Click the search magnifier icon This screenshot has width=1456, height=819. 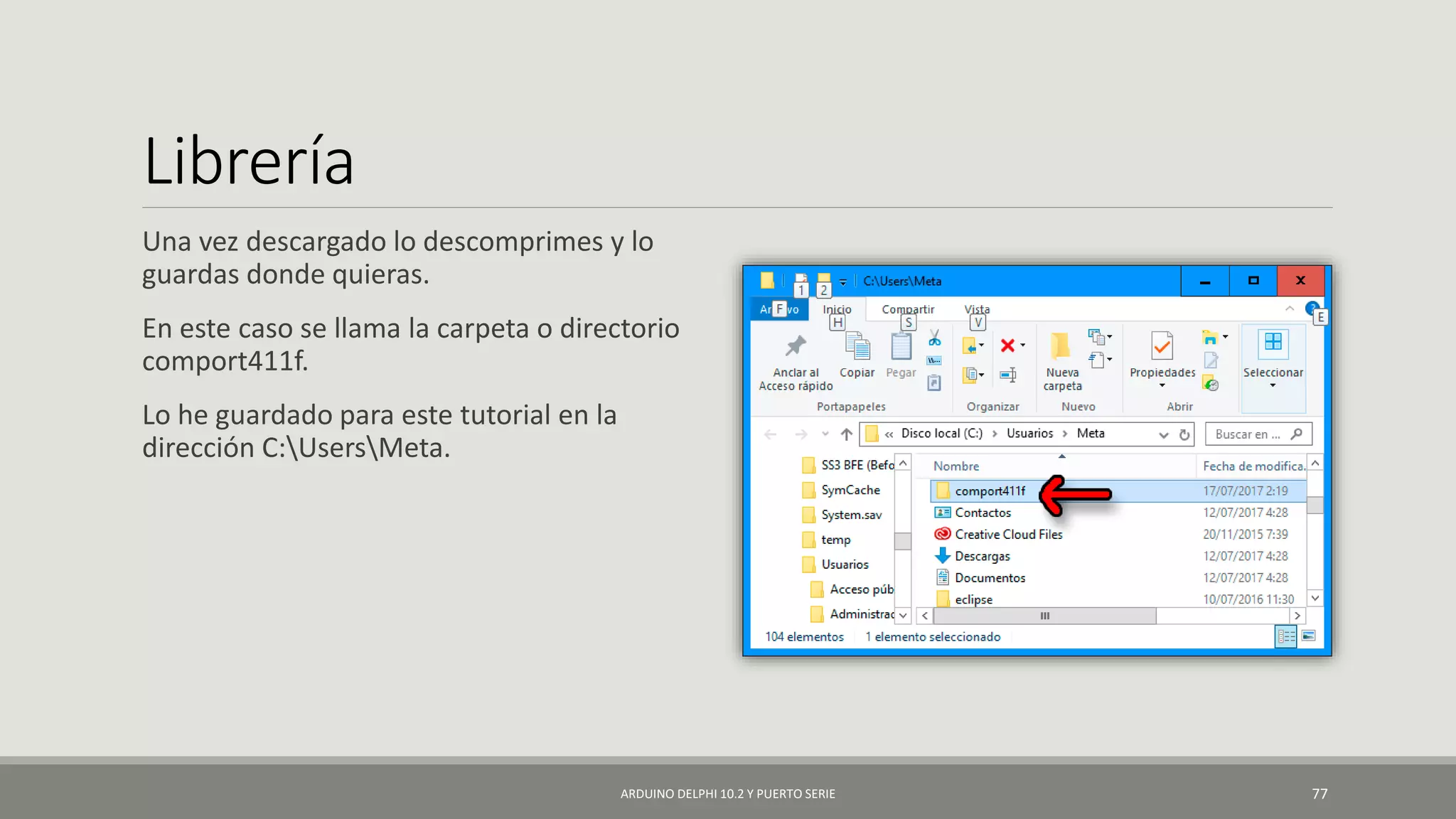(x=1297, y=434)
